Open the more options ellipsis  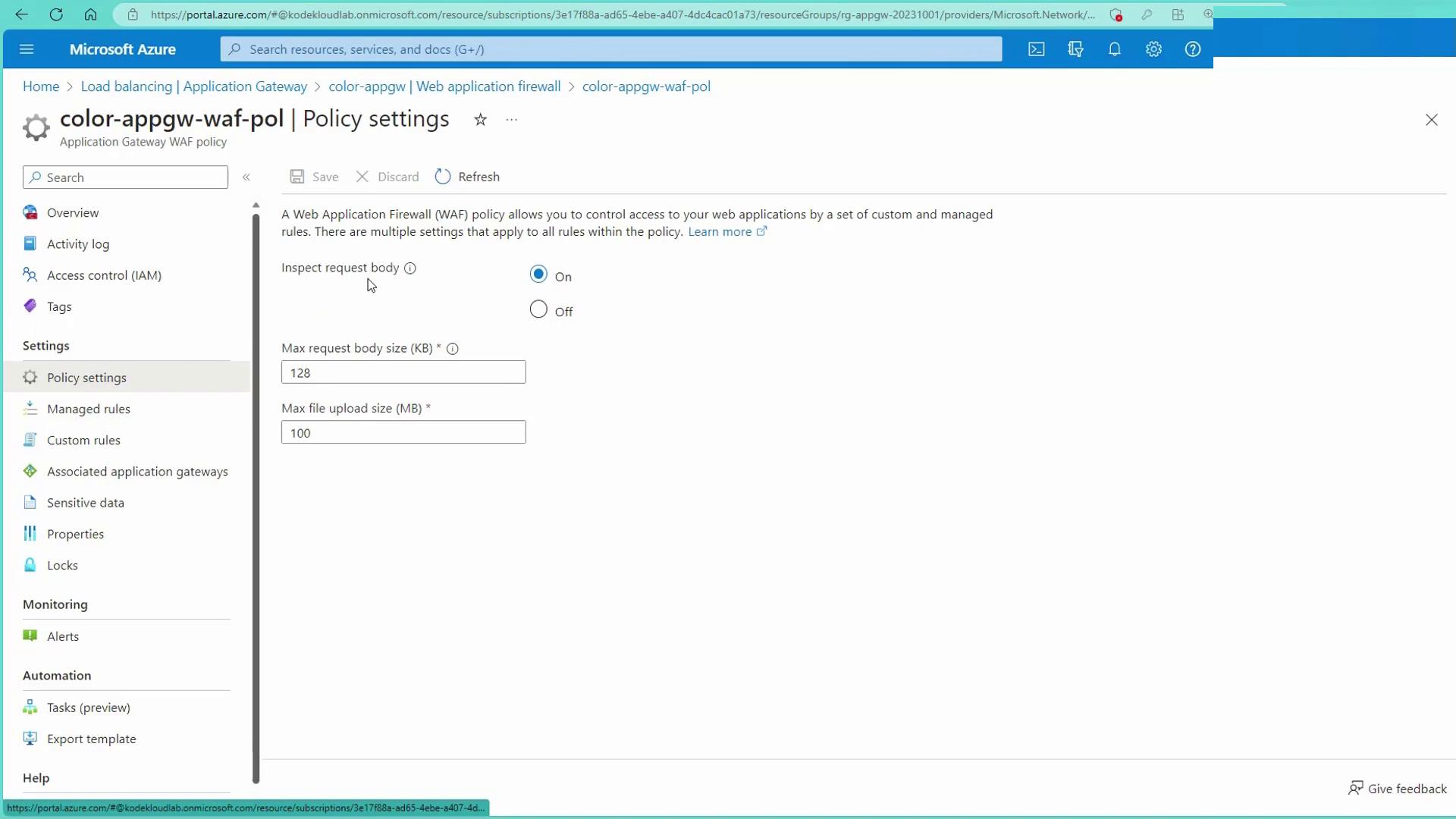(x=512, y=120)
